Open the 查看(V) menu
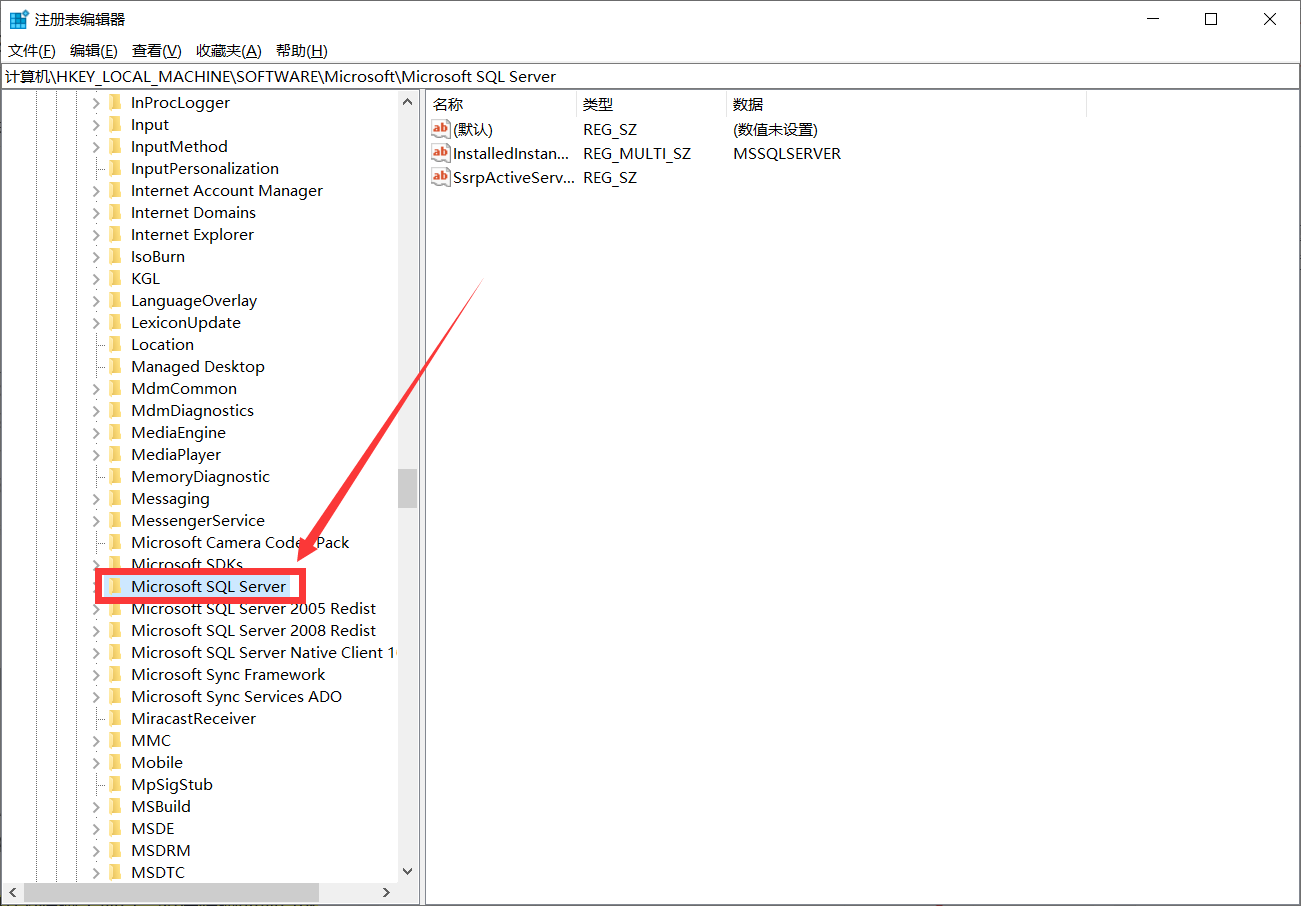 (x=157, y=50)
